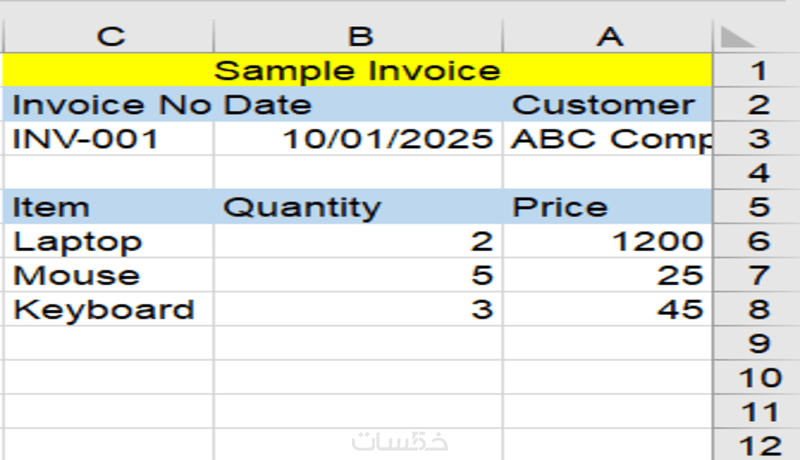
Task: Select column A header
Action: (x=608, y=37)
